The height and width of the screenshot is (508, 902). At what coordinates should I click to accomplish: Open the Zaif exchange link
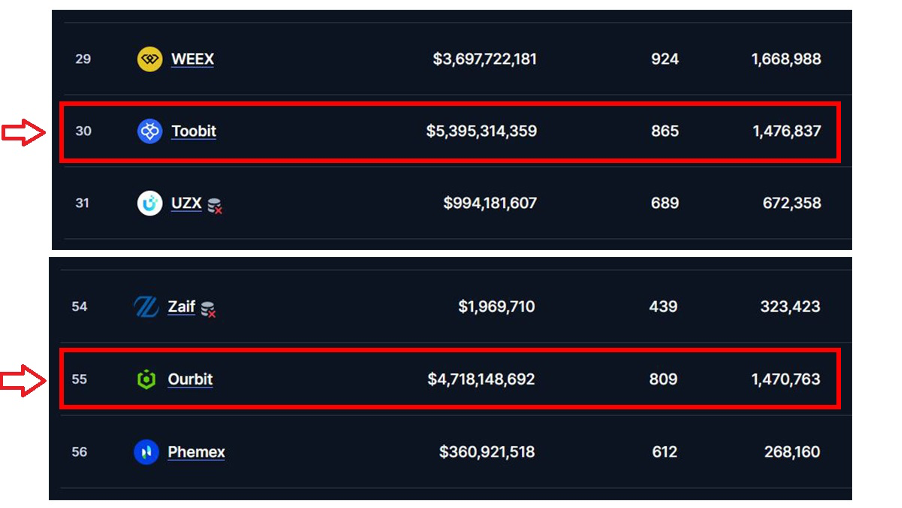(x=181, y=307)
